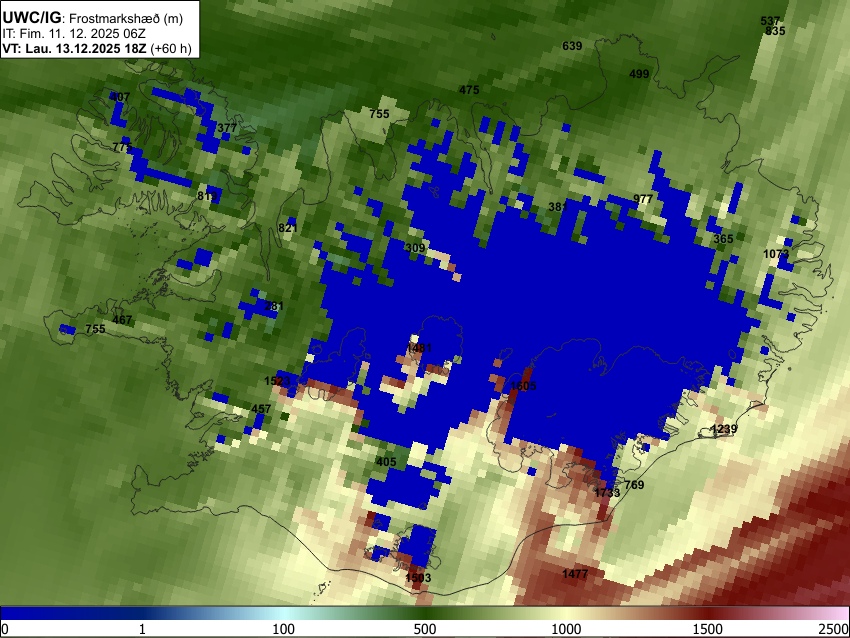Select the 407 value in the Westfjords
The width and height of the screenshot is (850, 638).
pyautogui.click(x=120, y=97)
